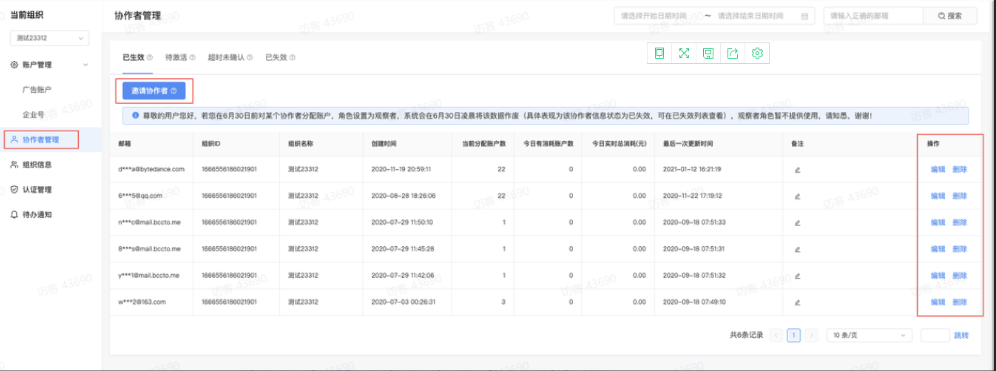Click 编辑 for d***a@bytedance.com row
This screenshot has height=371, width=996.
[x=938, y=170]
